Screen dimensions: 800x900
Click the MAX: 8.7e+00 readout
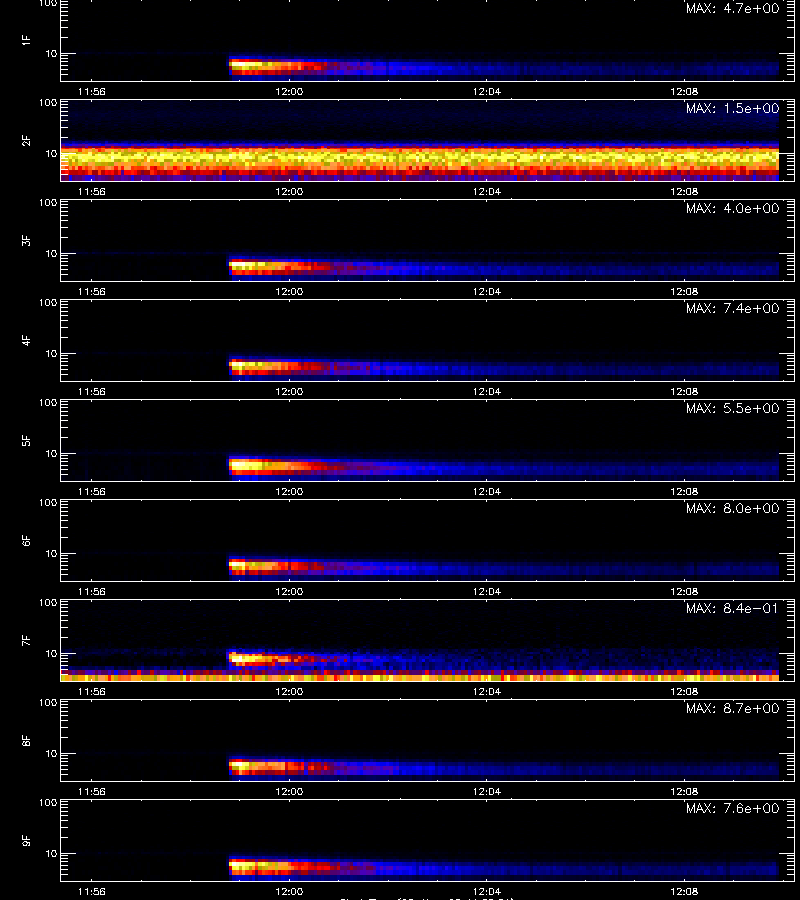coord(732,708)
